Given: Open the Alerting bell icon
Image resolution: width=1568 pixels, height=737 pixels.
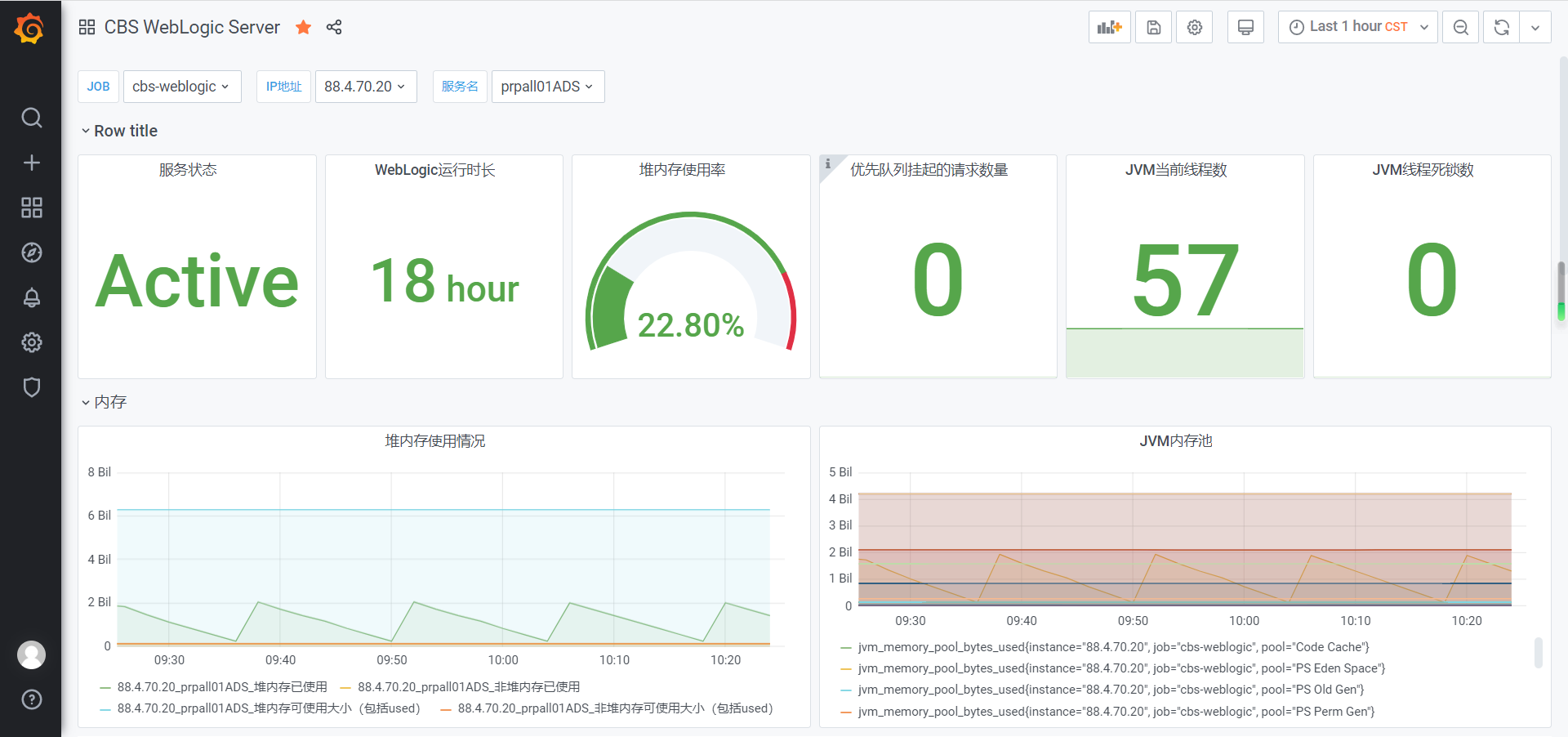Looking at the screenshot, I should pos(31,297).
